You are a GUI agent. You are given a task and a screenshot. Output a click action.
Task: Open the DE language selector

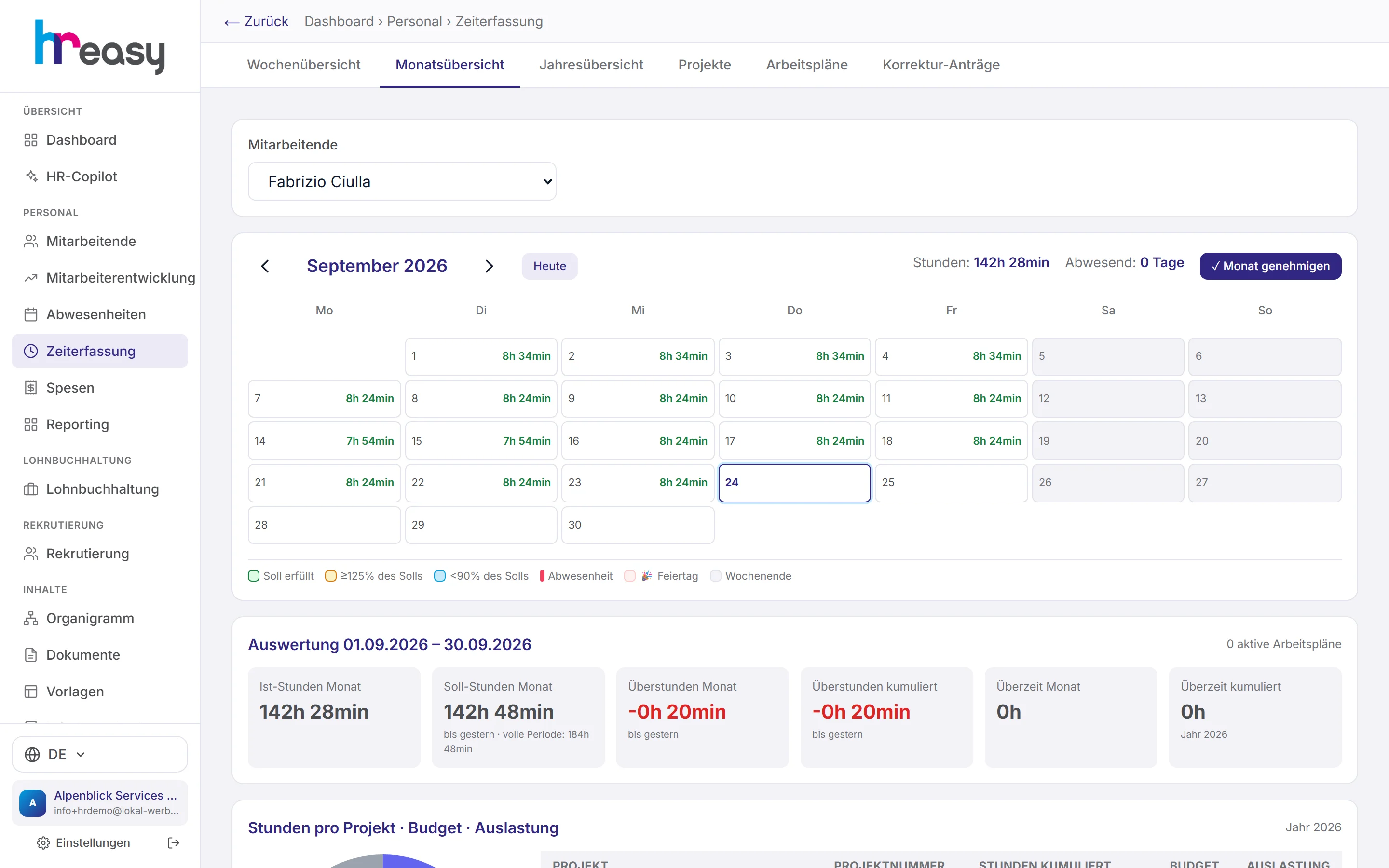100,754
